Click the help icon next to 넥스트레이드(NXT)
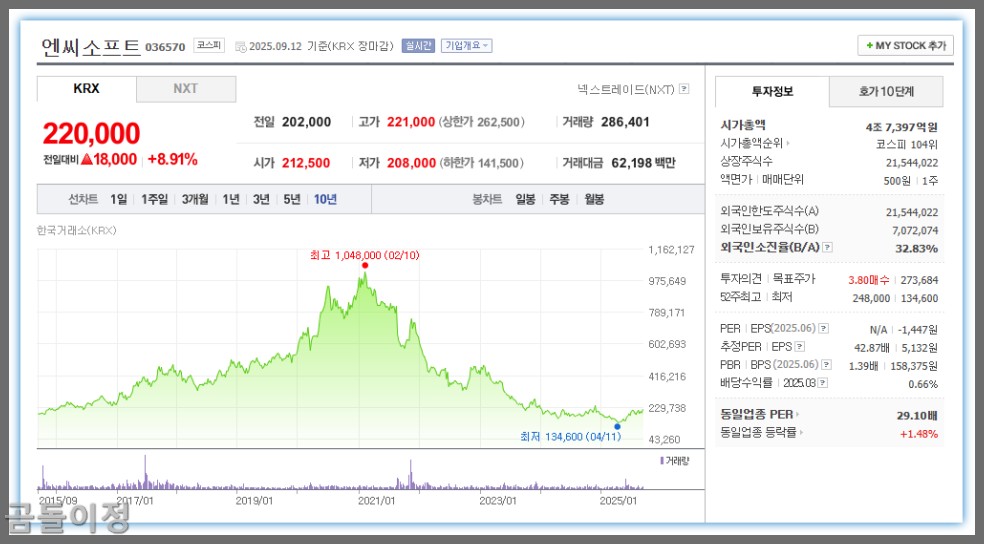Viewport: 984px width, 544px height. pos(684,89)
